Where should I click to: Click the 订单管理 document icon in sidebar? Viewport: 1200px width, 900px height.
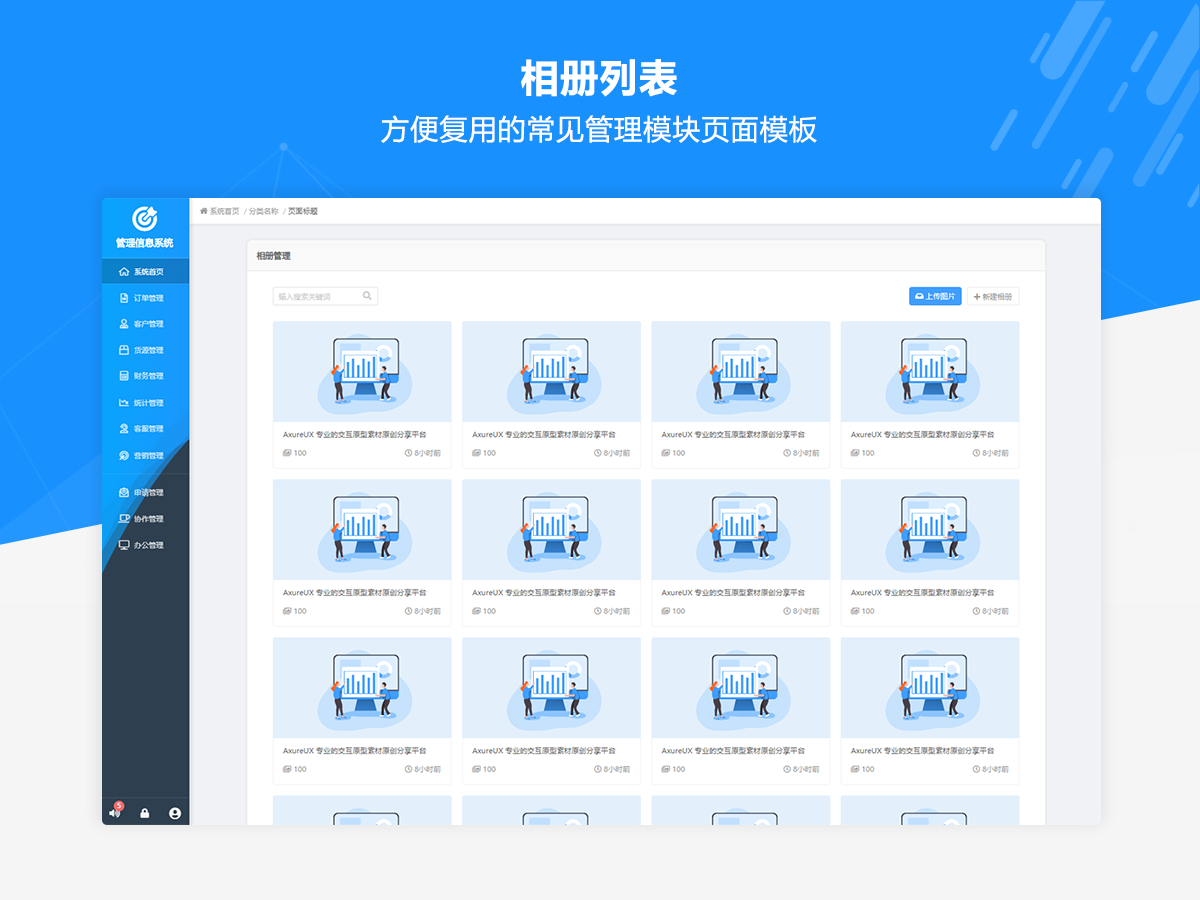(x=124, y=298)
